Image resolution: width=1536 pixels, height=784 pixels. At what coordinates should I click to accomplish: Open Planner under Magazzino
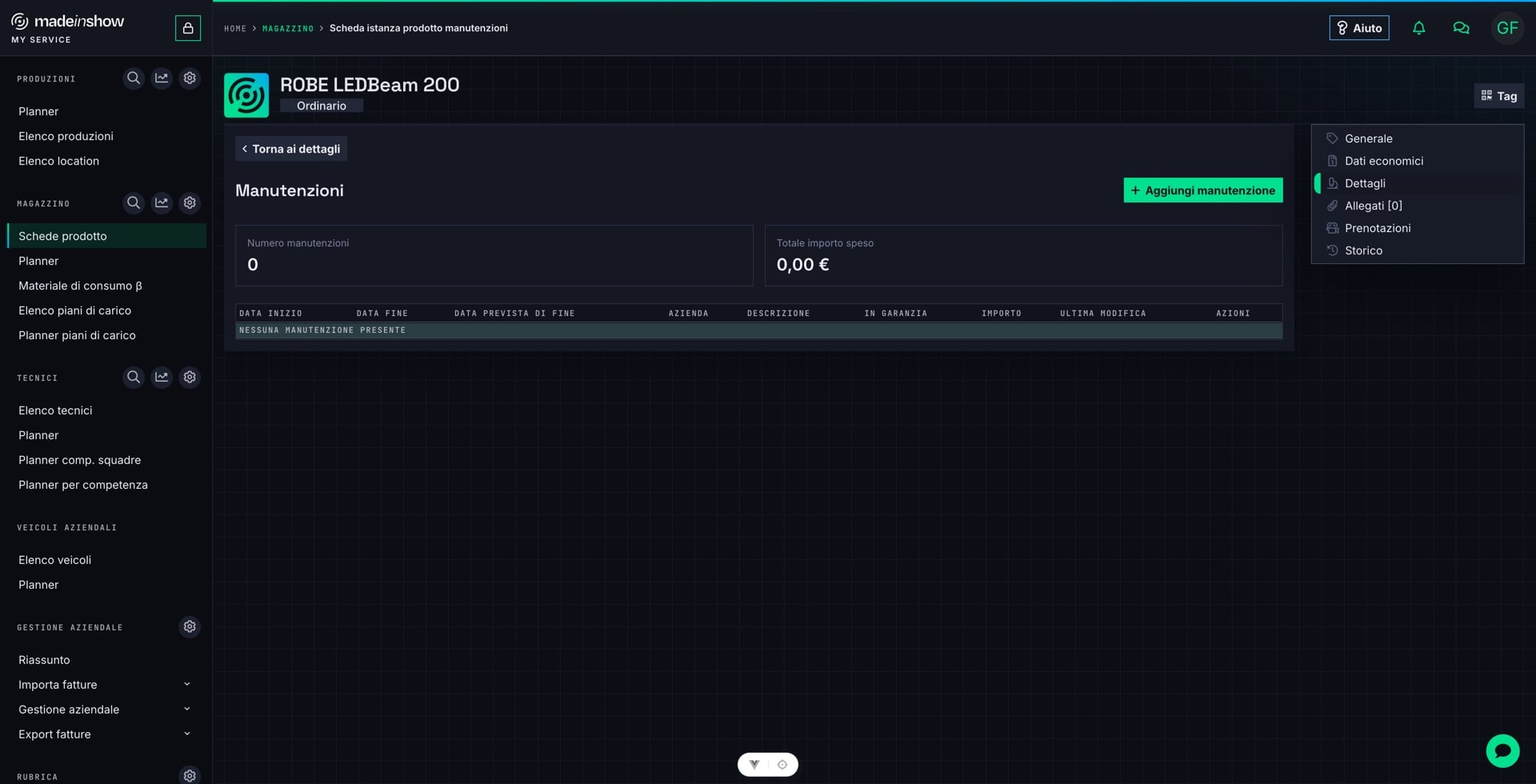click(x=38, y=261)
